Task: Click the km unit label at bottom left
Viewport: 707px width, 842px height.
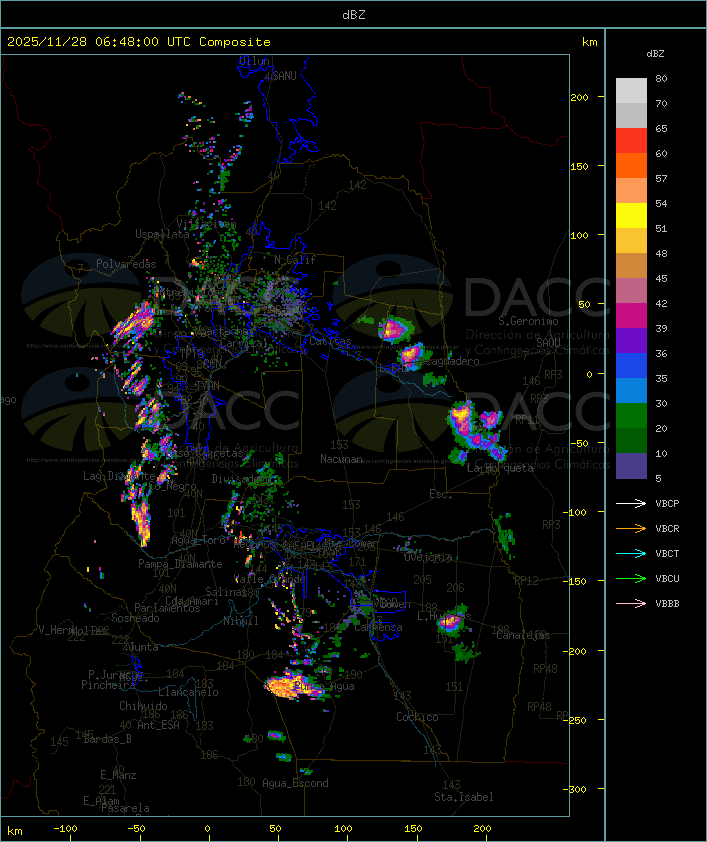Action: (x=14, y=831)
